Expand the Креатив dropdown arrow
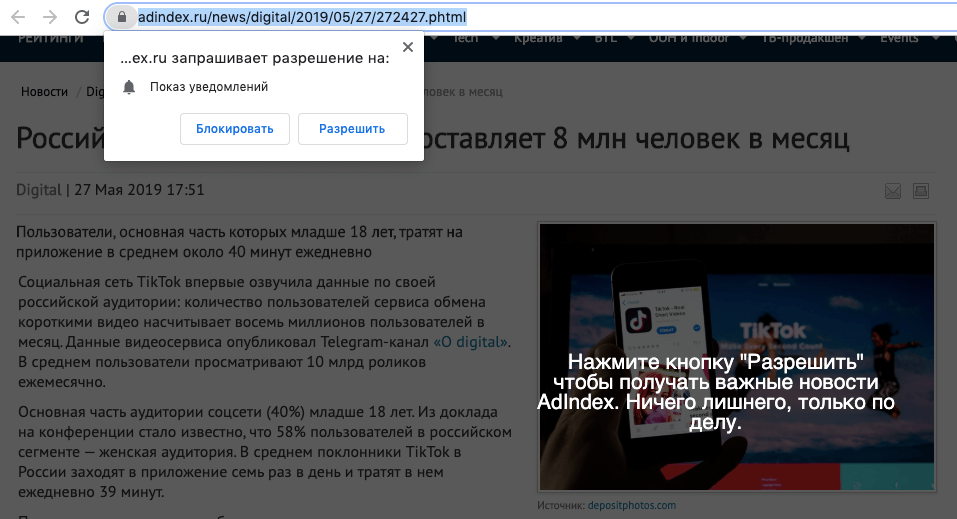The height and width of the screenshot is (519, 957). [577, 38]
